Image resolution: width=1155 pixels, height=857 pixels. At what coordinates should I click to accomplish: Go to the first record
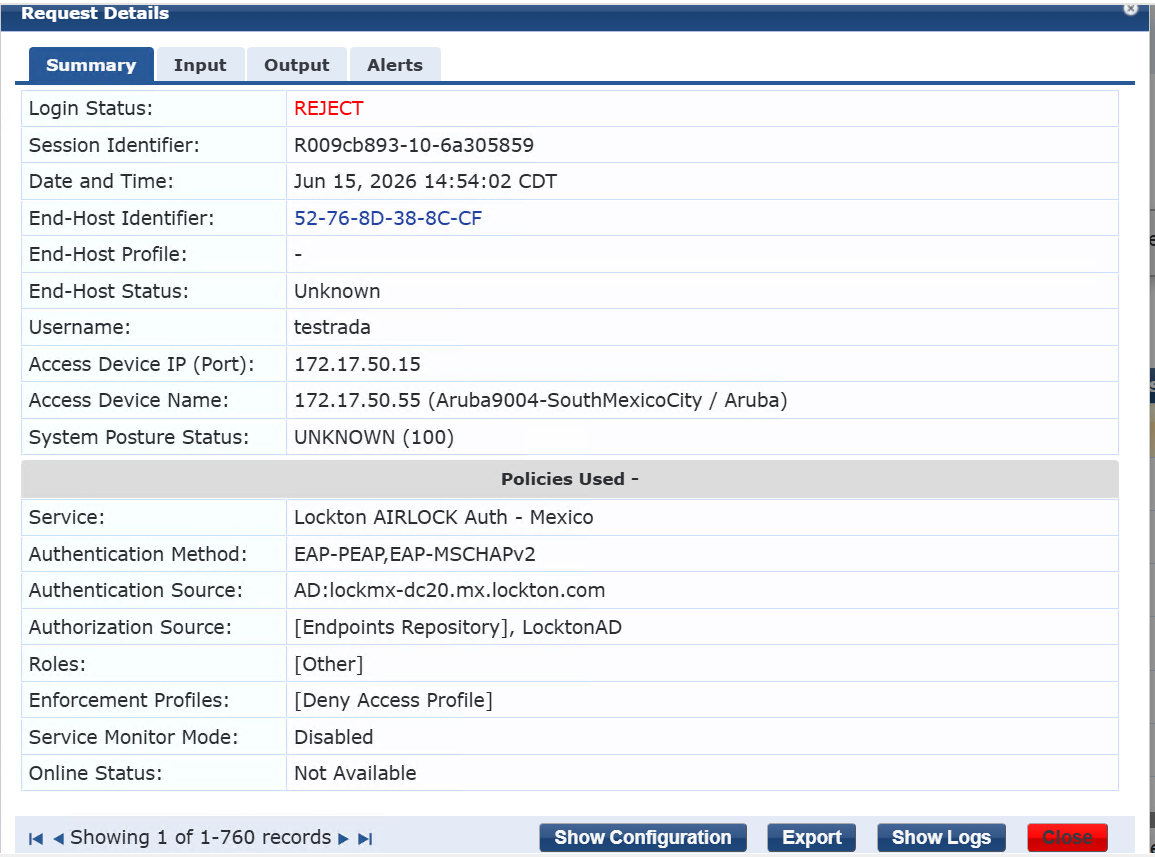click(35, 839)
